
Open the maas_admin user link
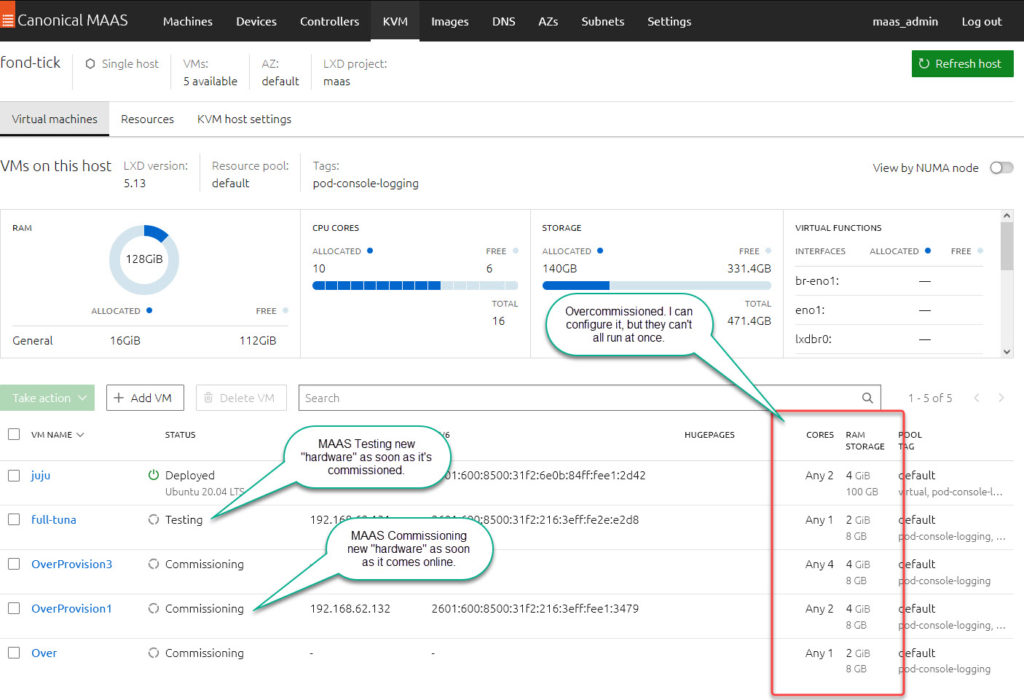tap(905, 21)
